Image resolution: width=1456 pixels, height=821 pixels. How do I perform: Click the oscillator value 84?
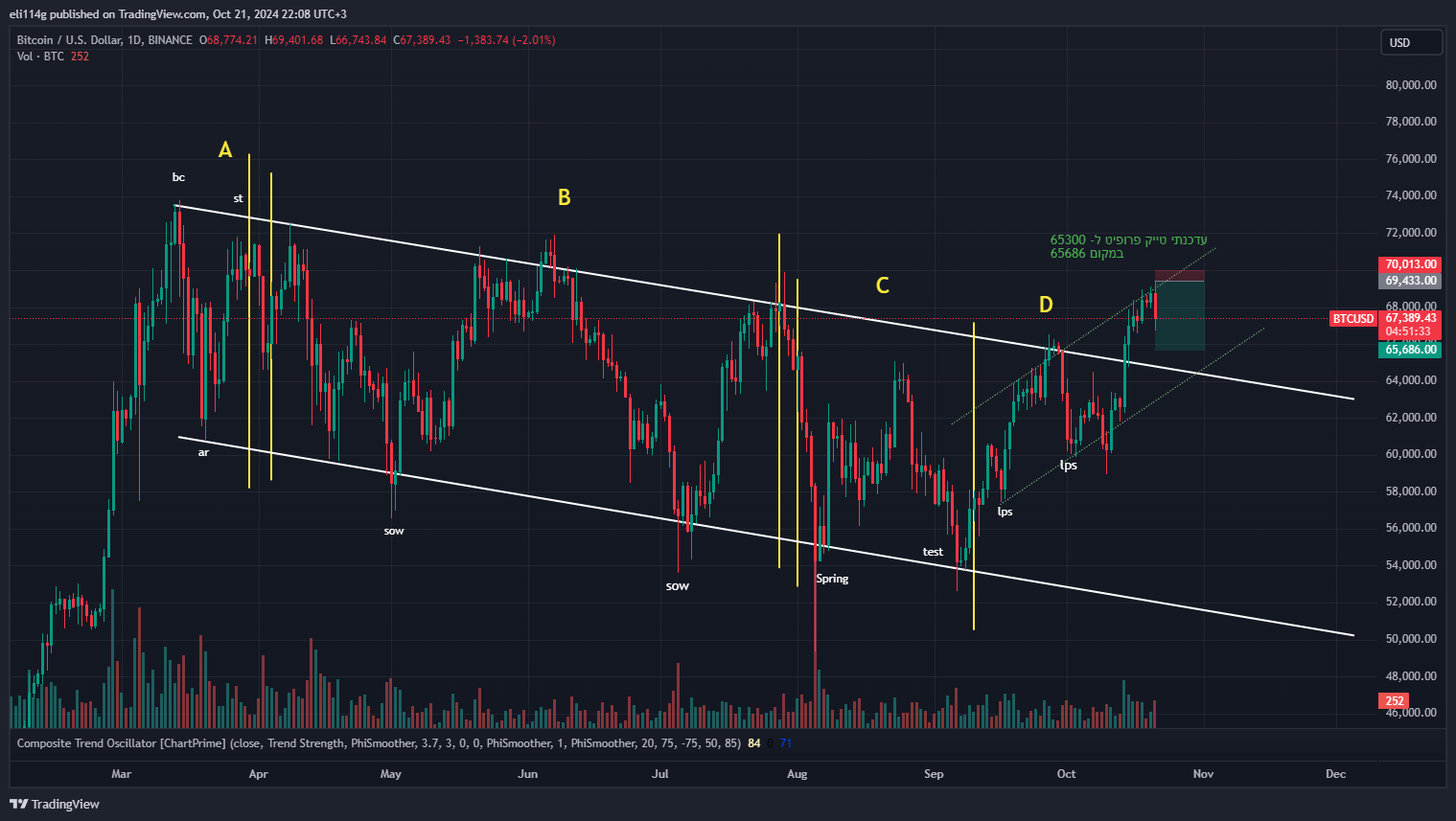click(754, 743)
